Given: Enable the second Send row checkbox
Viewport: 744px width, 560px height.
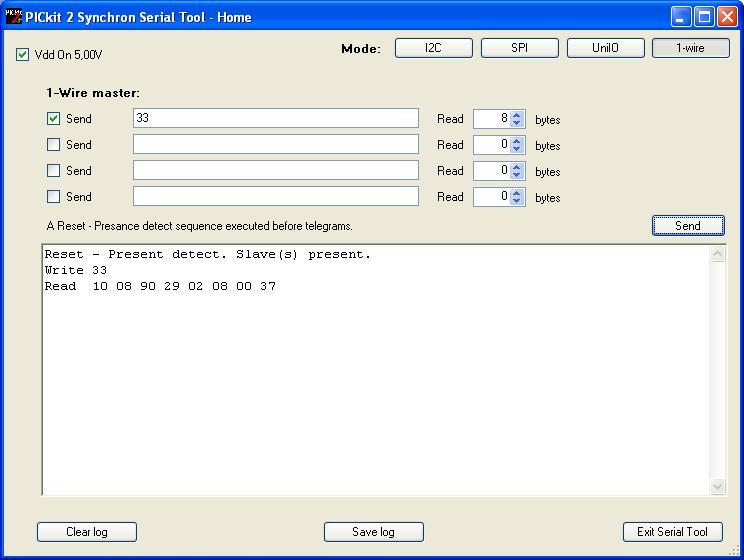Looking at the screenshot, I should coord(54,145).
